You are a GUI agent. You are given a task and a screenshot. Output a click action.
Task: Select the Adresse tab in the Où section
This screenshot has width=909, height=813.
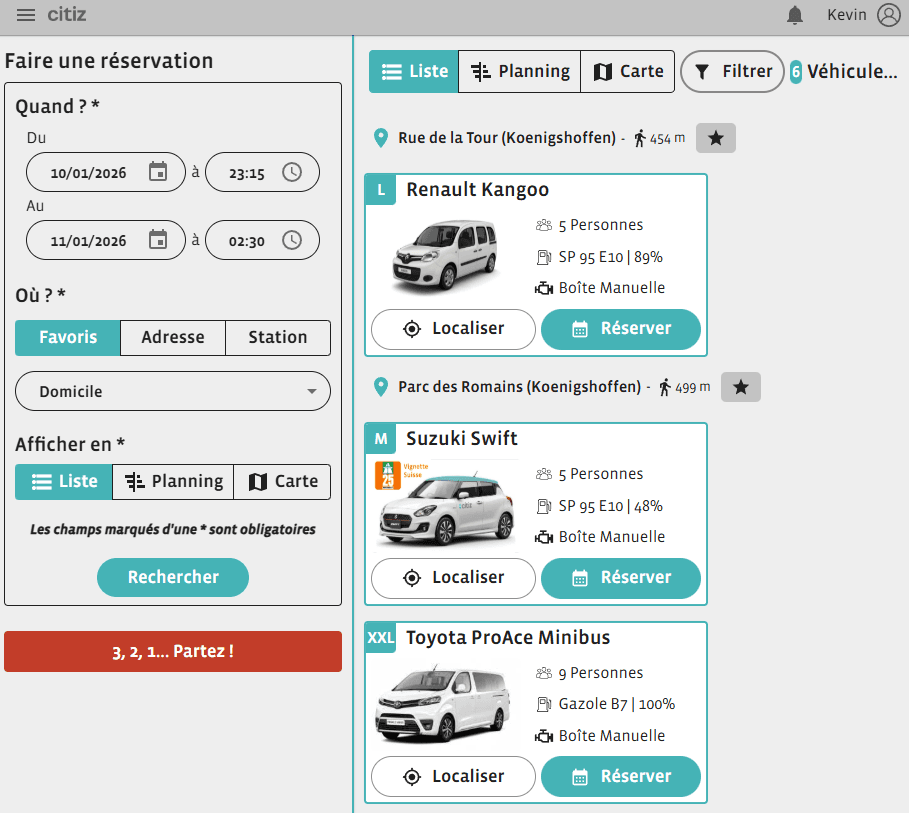(x=172, y=338)
